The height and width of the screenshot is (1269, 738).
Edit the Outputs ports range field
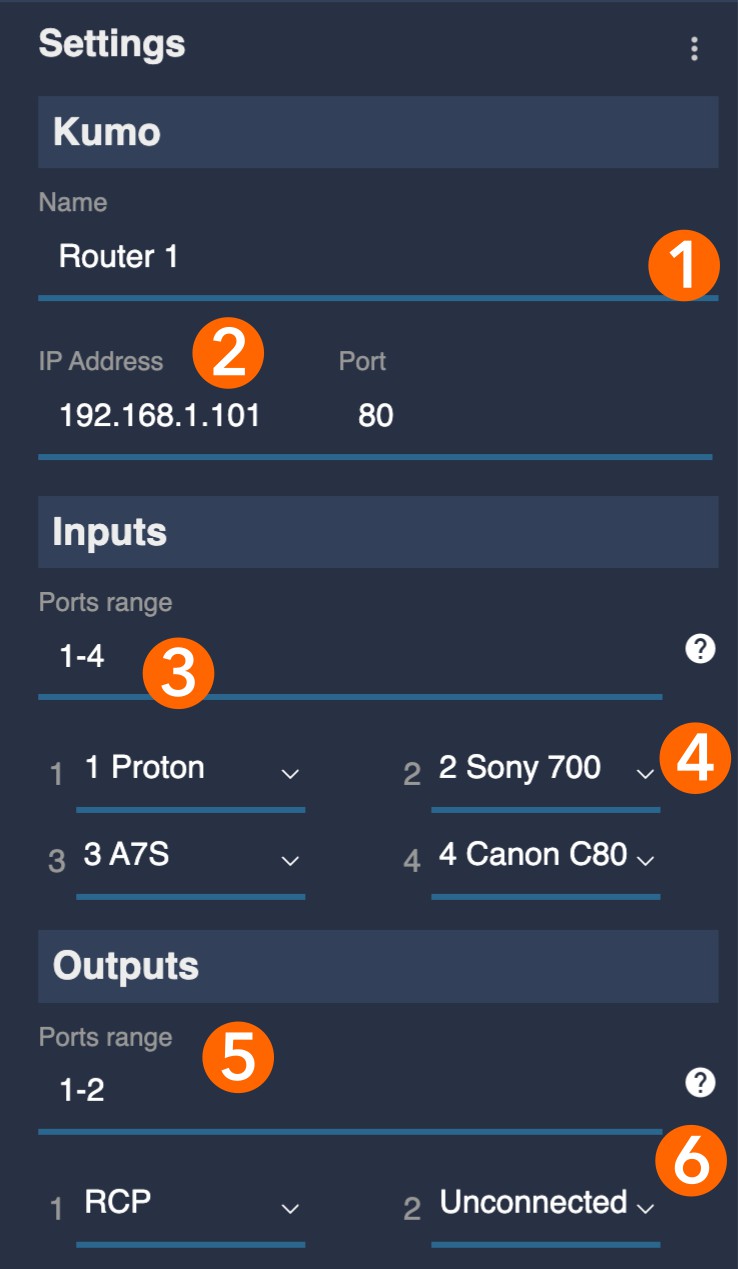tap(350, 1091)
